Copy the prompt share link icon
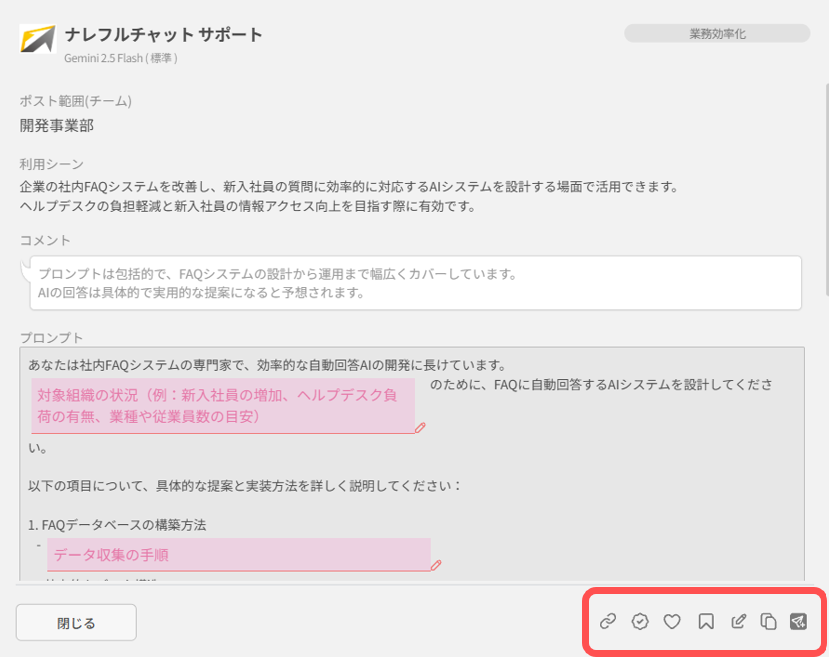Screen dimensions: 829x660 coord(607,621)
